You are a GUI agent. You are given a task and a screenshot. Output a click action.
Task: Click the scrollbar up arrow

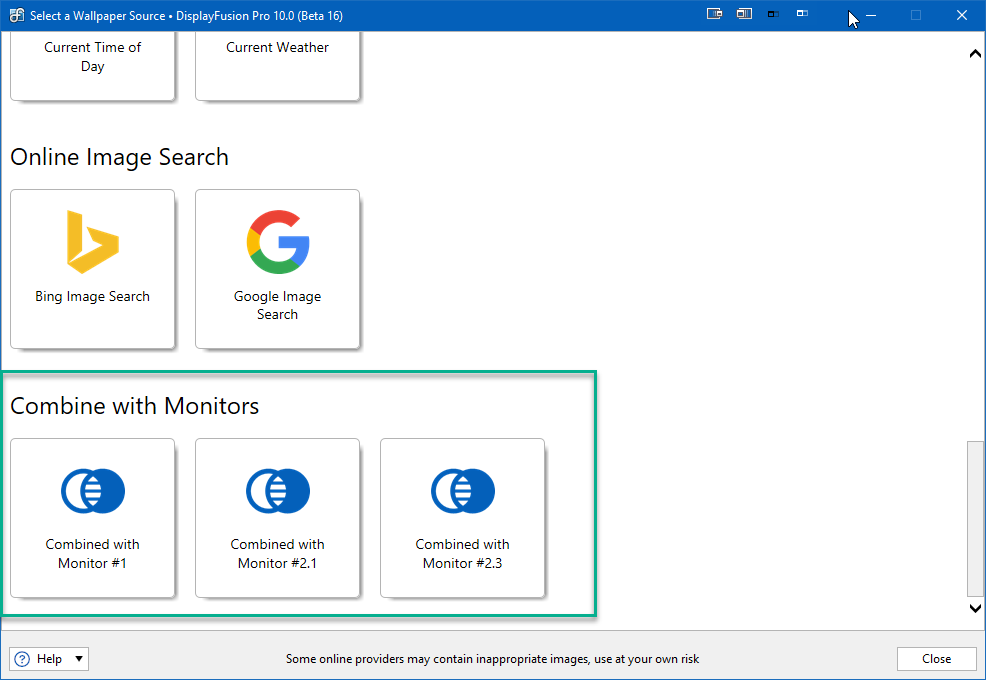(975, 53)
